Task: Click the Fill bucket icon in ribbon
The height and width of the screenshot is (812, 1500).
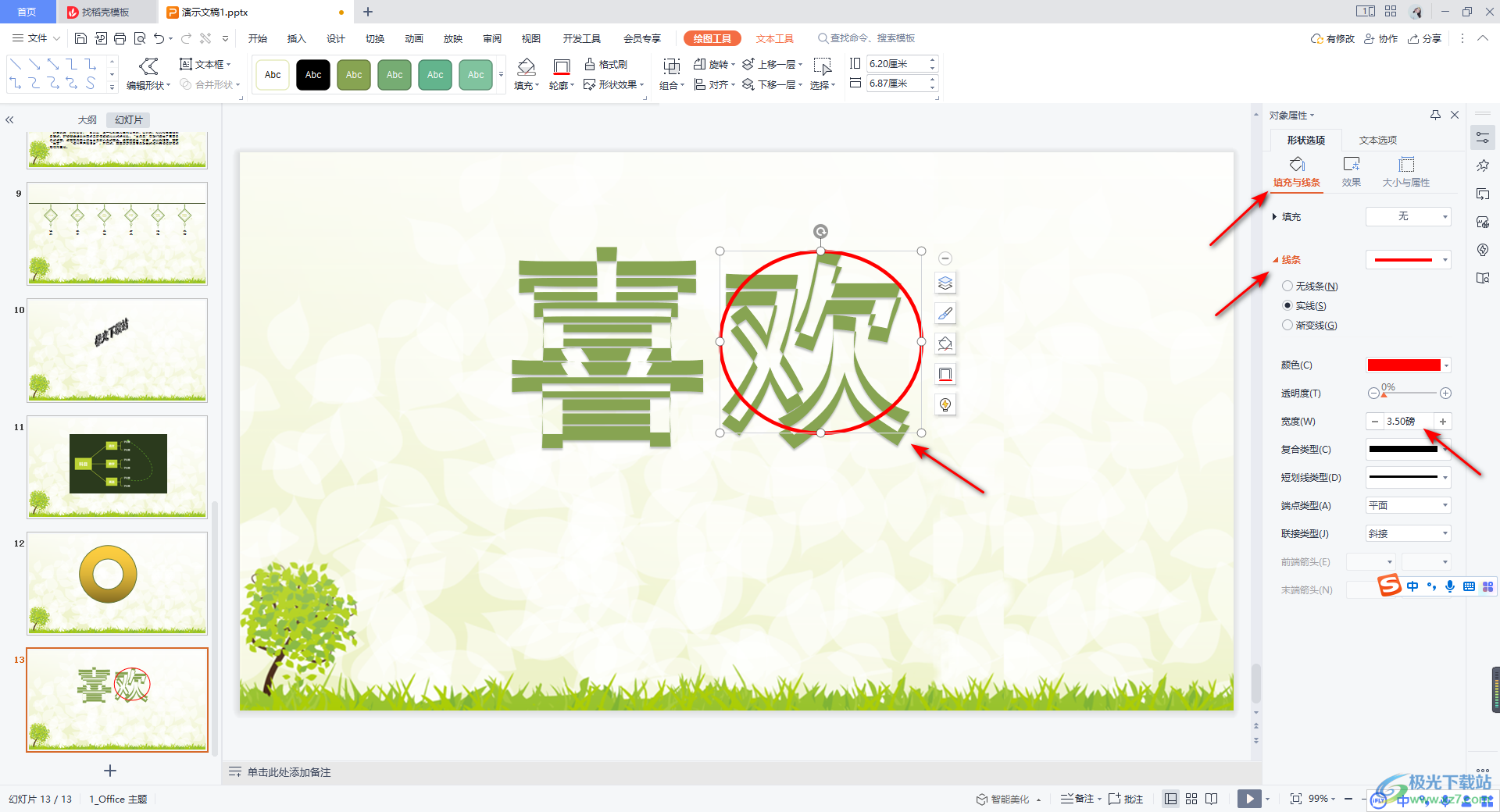Action: click(527, 66)
